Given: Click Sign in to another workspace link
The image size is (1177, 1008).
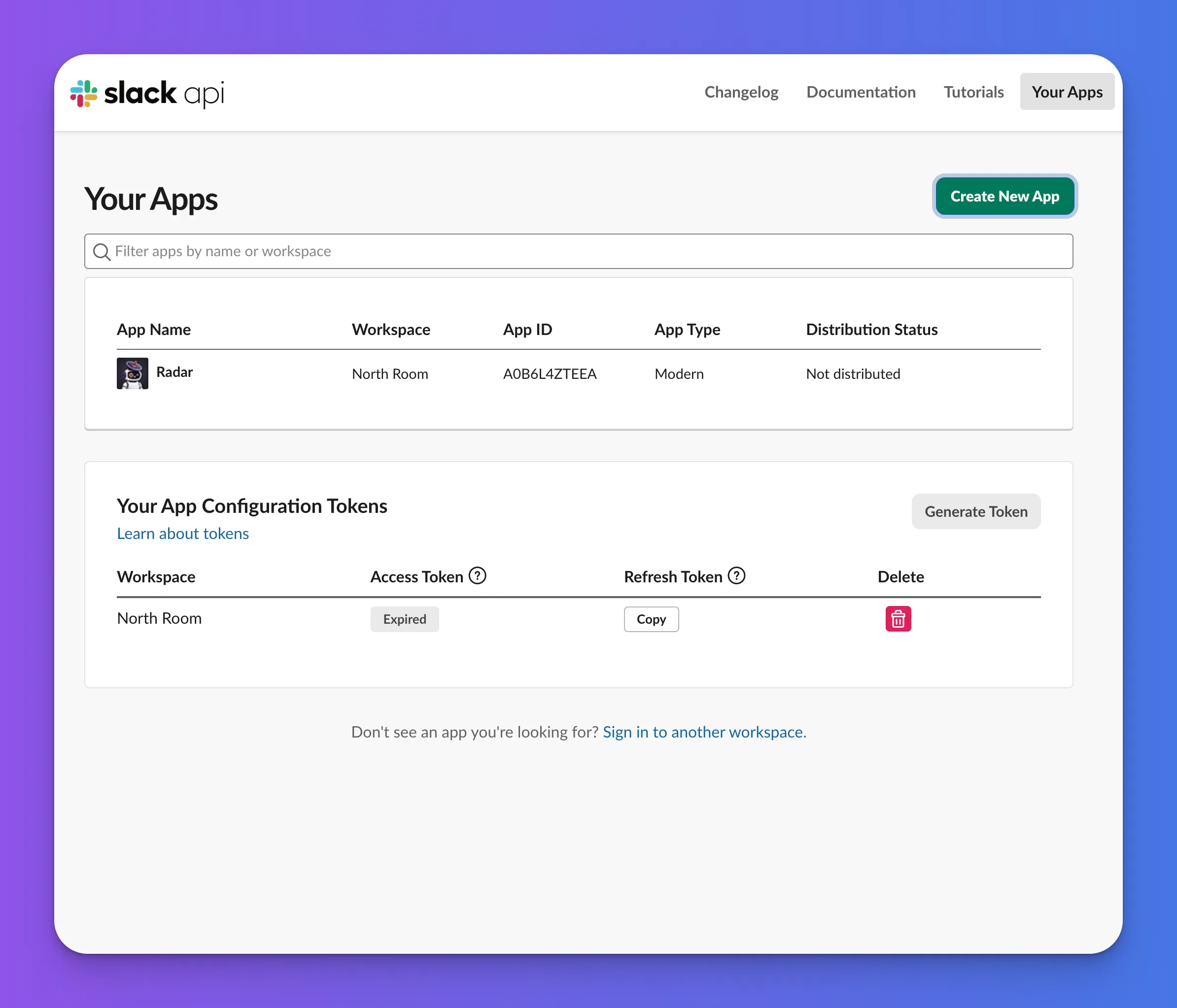Looking at the screenshot, I should click(x=703, y=732).
